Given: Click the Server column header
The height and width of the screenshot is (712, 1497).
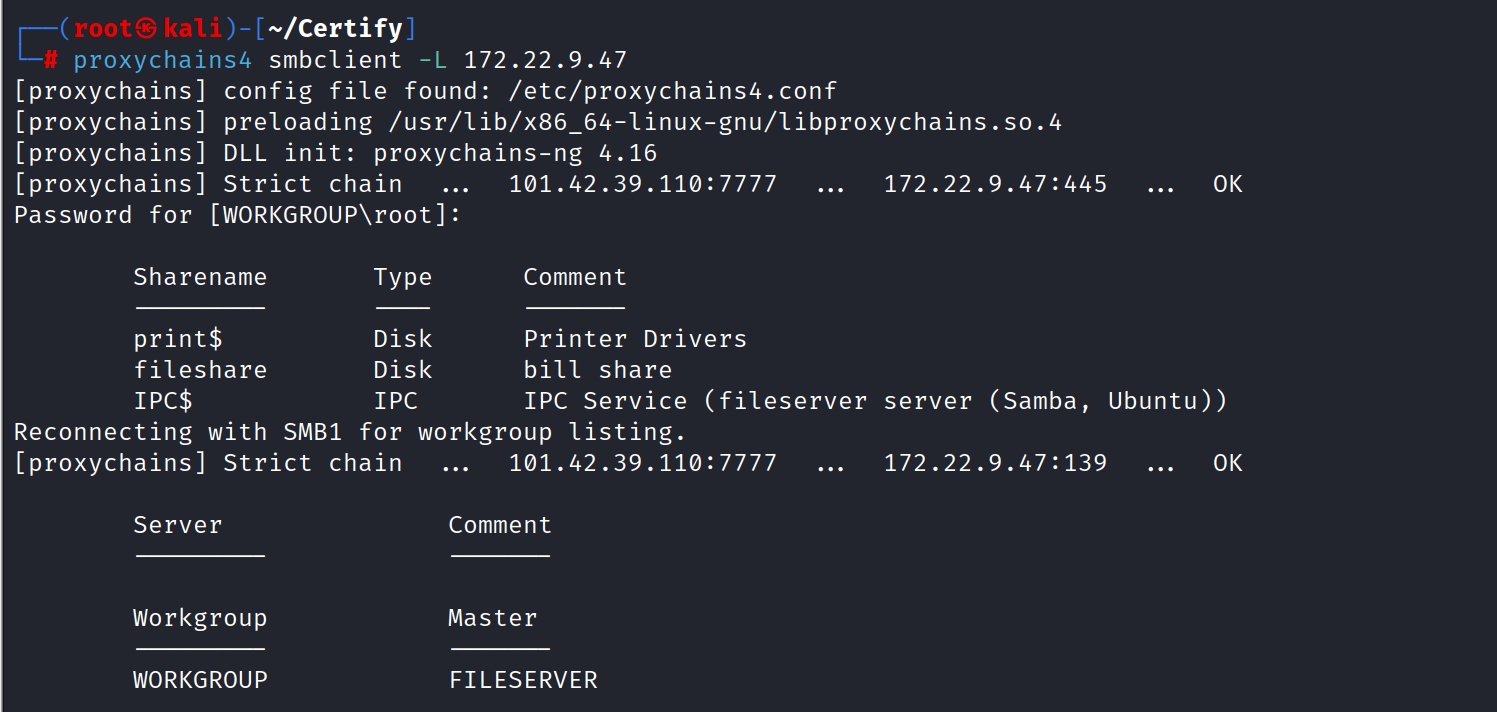Looking at the screenshot, I should 178,525.
